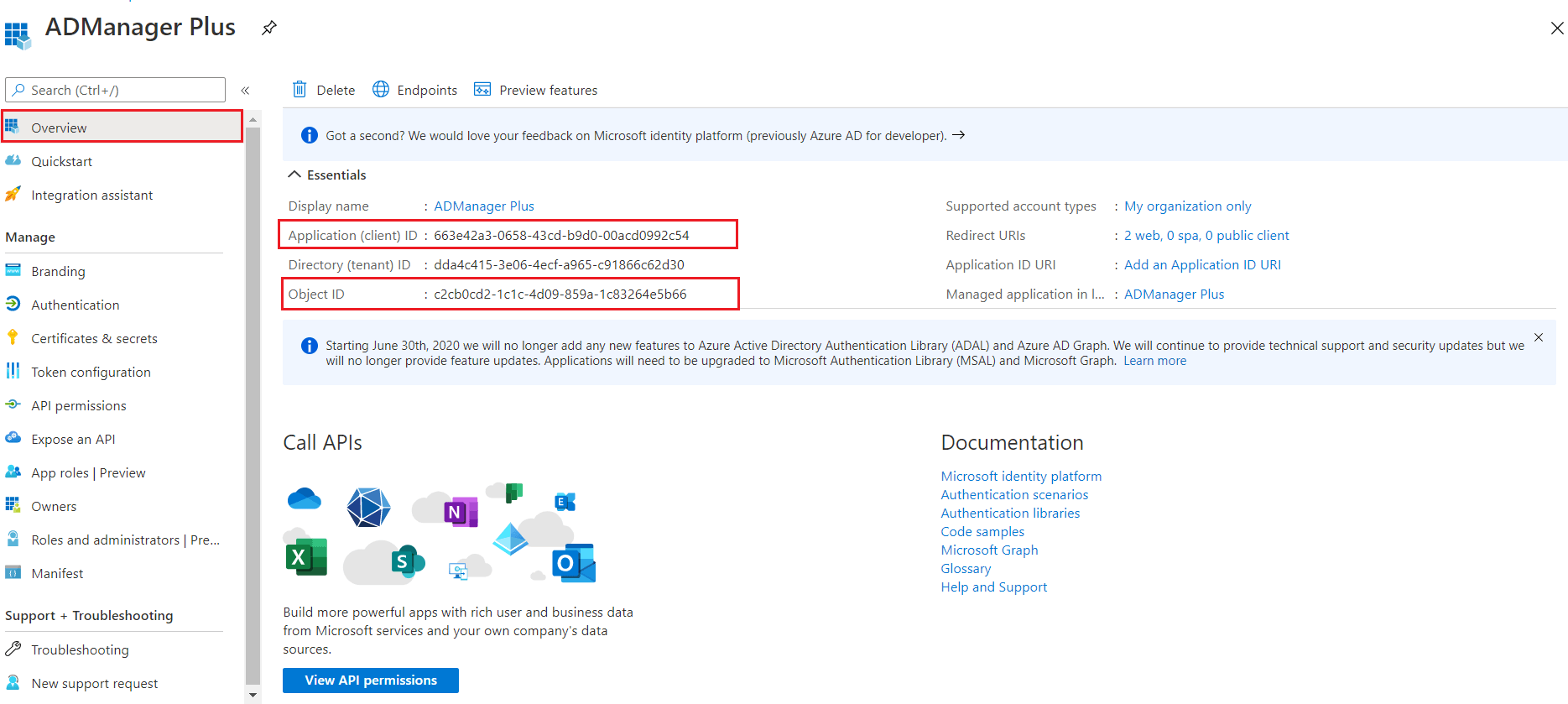Open Quickstart in the sidebar

point(61,161)
